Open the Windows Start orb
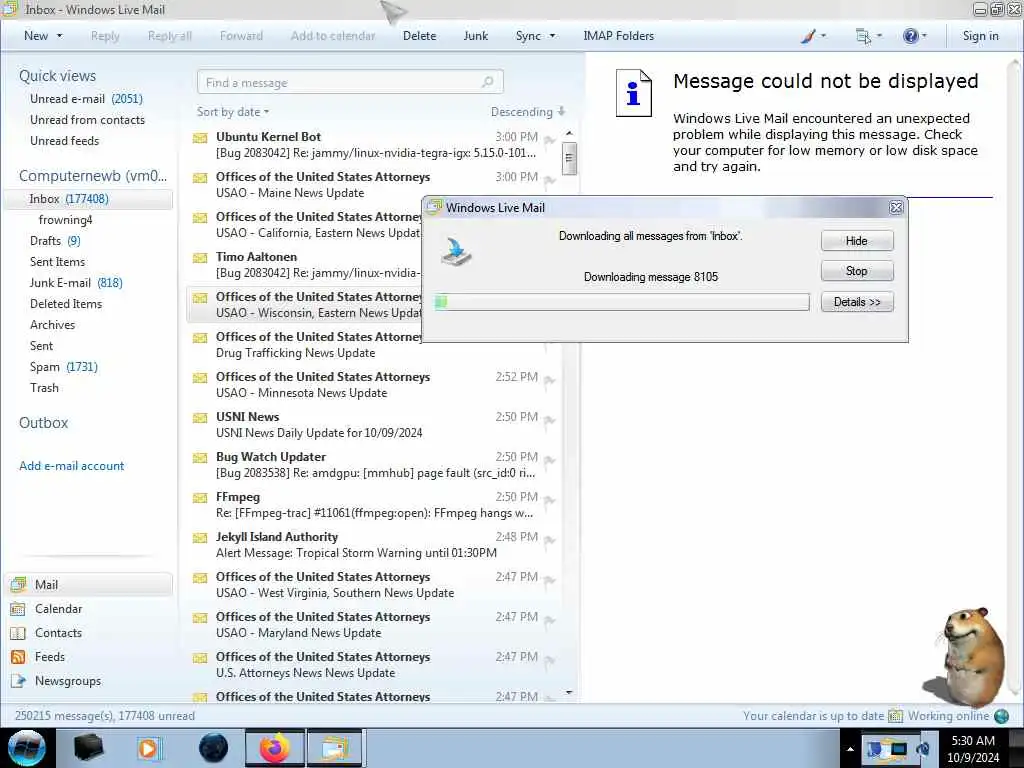 (26, 748)
